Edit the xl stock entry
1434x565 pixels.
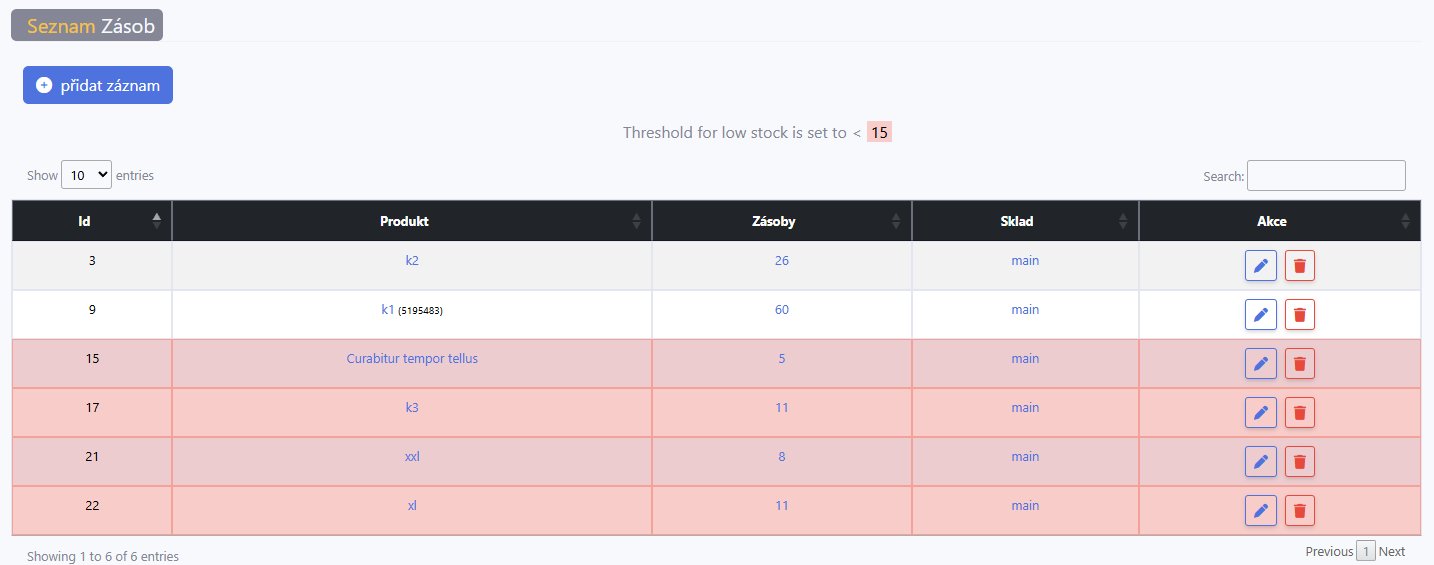[x=1260, y=511]
